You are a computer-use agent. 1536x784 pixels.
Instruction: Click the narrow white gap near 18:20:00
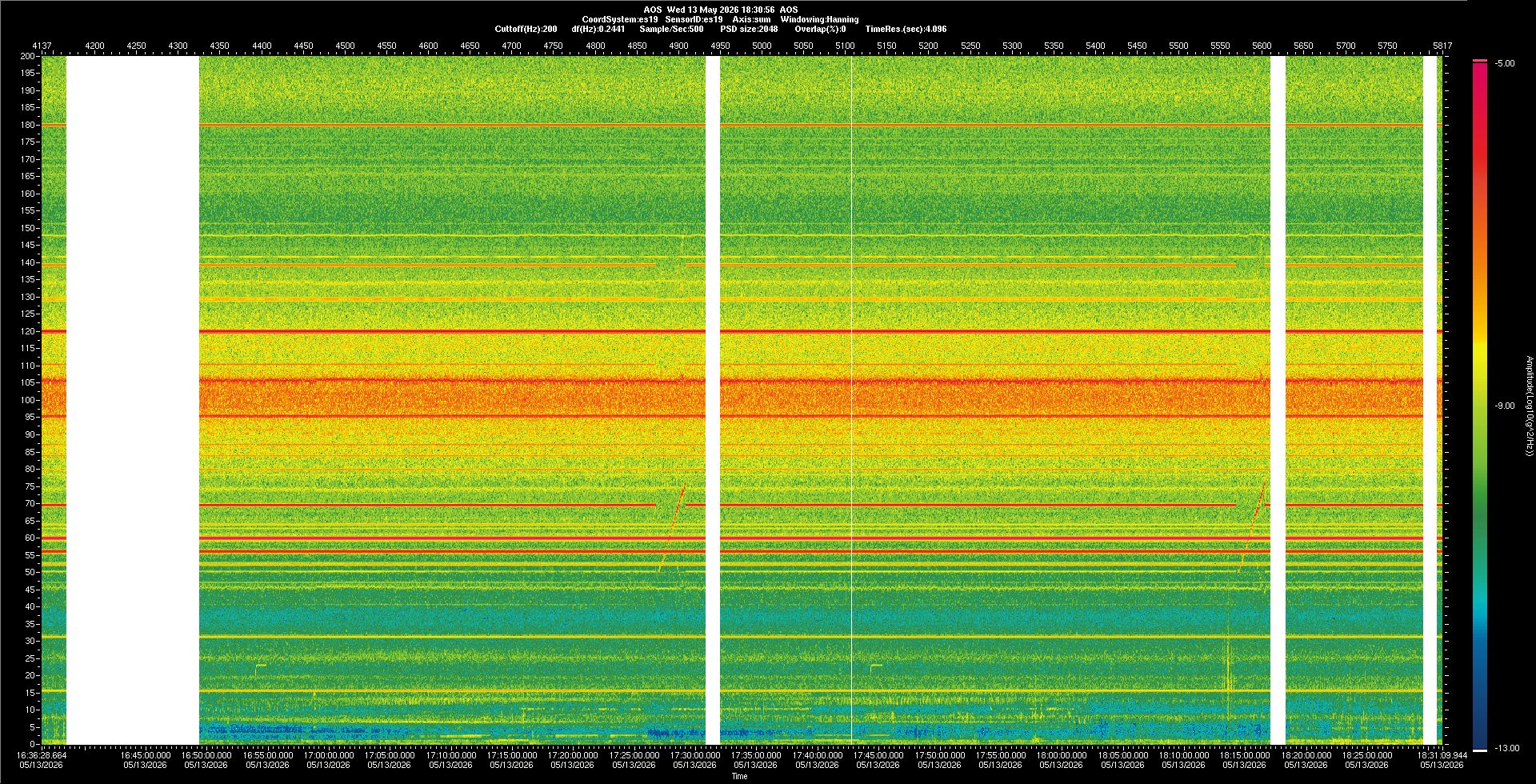[x=1278, y=400]
